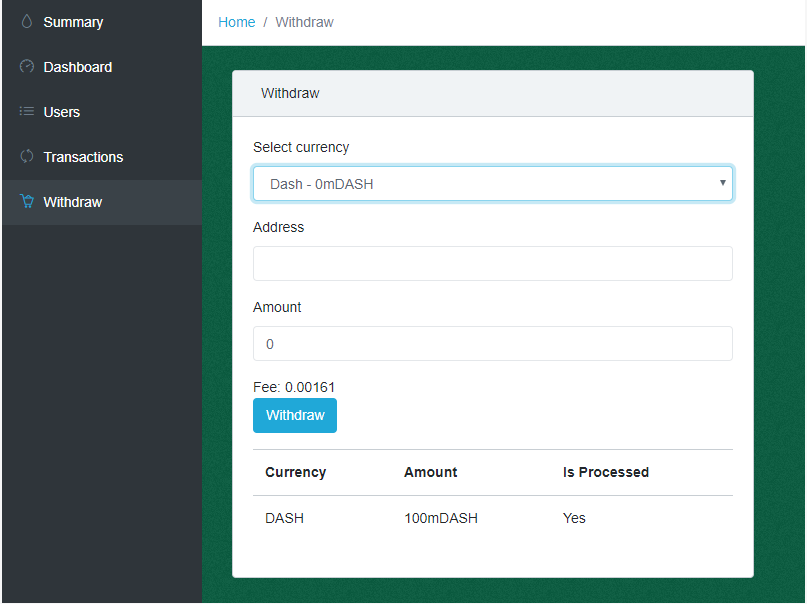
Task: Click the Is Processed column header
Action: [x=606, y=472]
